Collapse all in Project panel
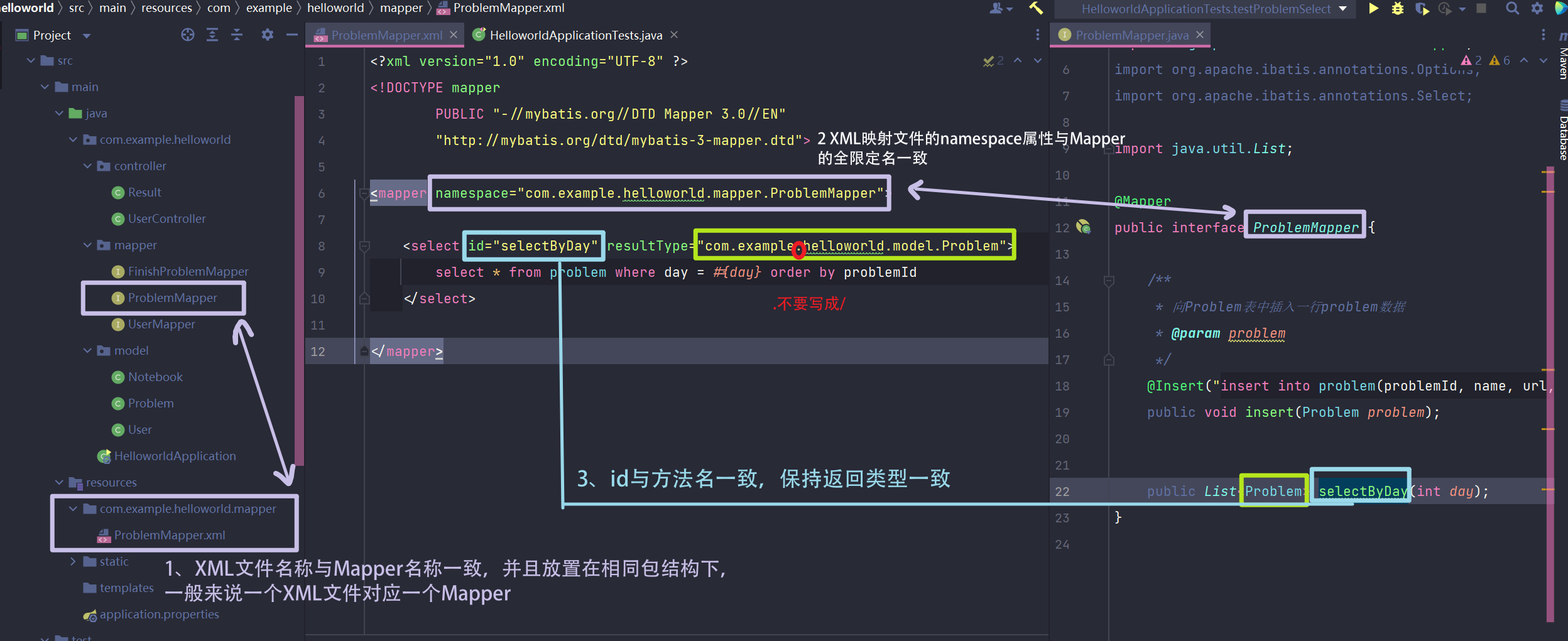This screenshot has width=1568, height=641. point(237,35)
